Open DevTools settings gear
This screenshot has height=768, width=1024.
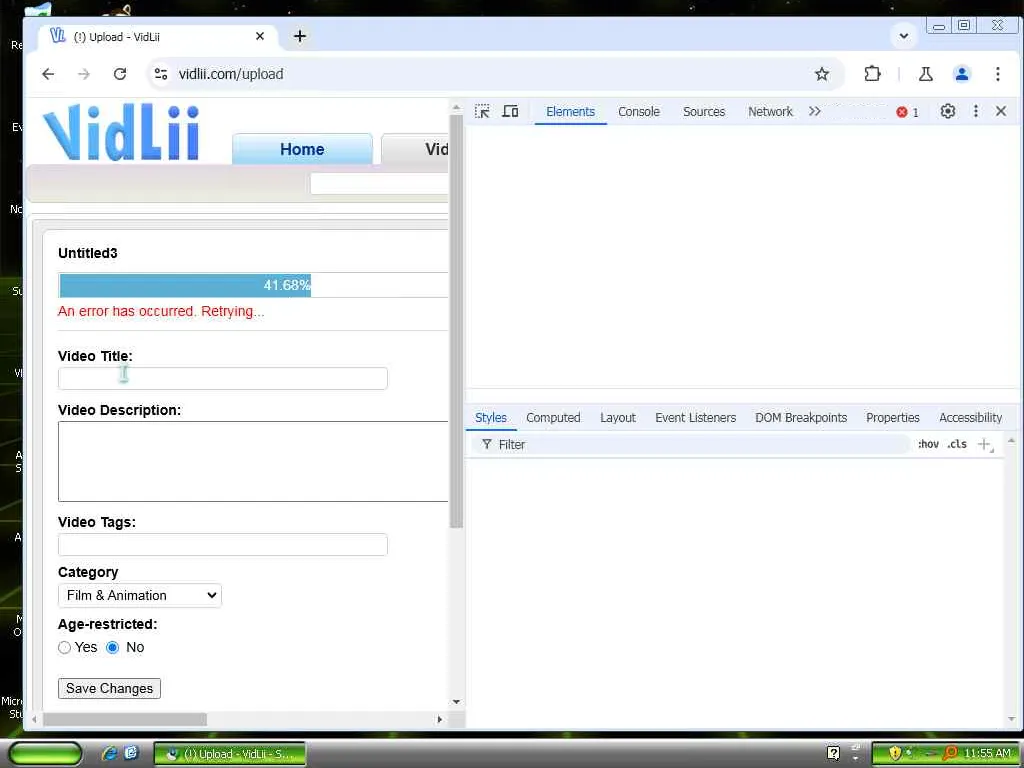coord(948,112)
